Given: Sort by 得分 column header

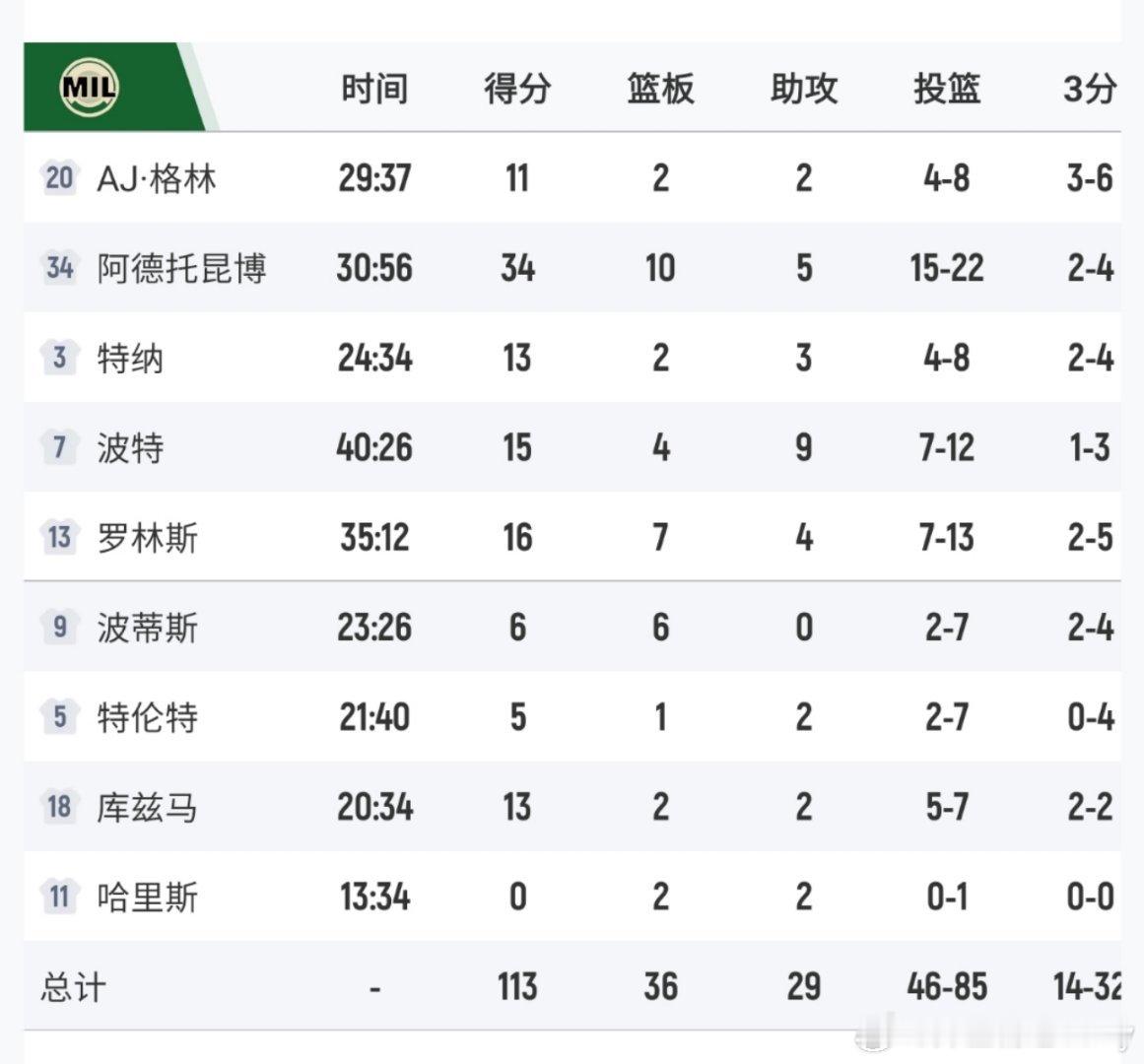Looking at the screenshot, I should click(517, 89).
